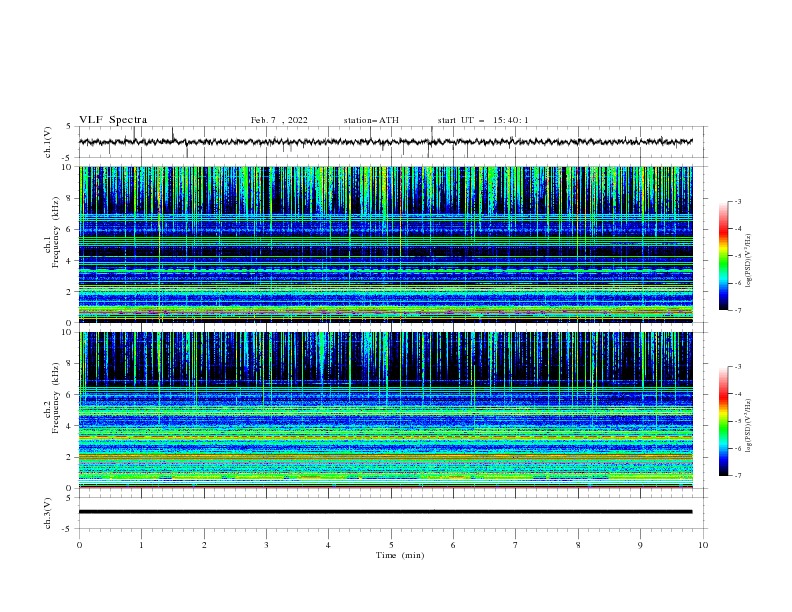
Task: Click inside the ch.1 spectrogram panel
Action: [385, 244]
